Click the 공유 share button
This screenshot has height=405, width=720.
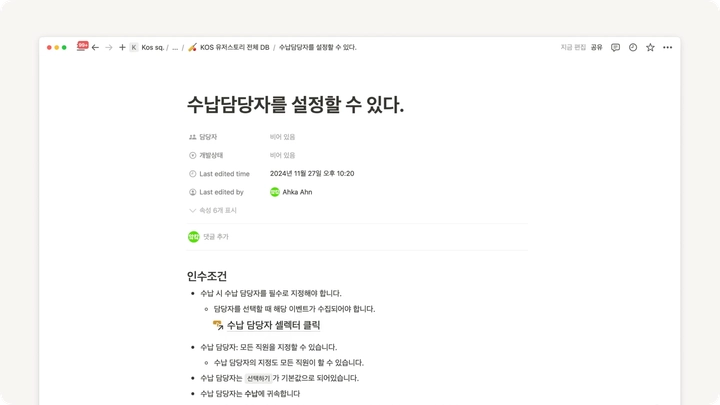coord(596,47)
